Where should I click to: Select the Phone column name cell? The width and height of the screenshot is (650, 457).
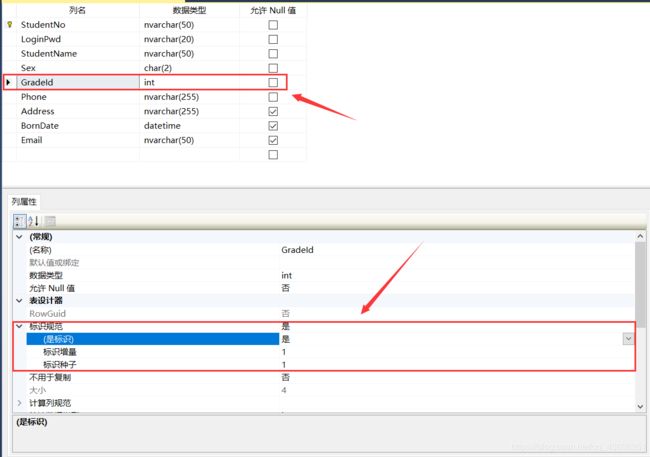pos(78,97)
